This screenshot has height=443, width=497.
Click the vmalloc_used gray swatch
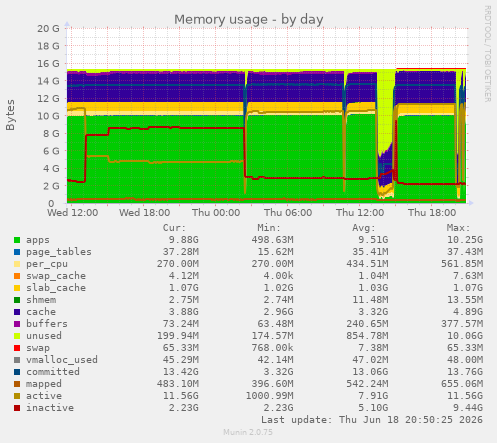pos(17,360)
